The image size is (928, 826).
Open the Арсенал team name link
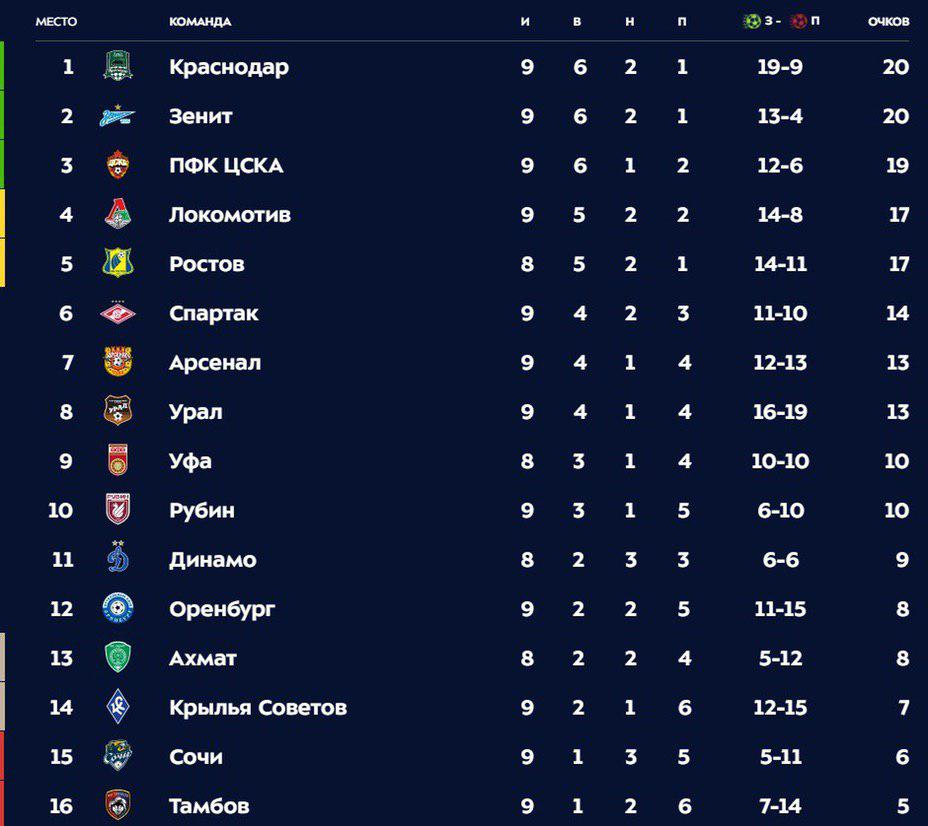tap(215, 362)
